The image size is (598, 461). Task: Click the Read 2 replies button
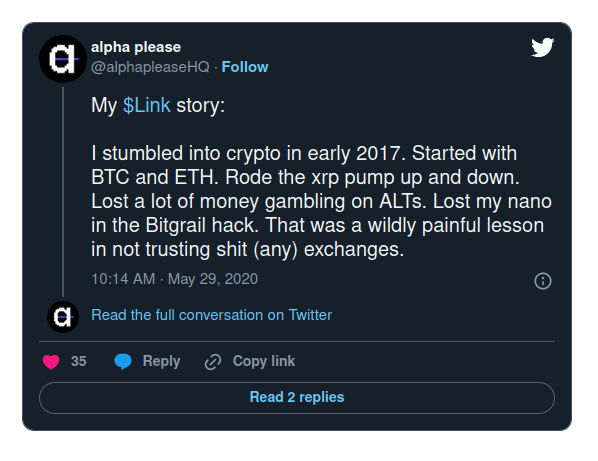point(297,398)
